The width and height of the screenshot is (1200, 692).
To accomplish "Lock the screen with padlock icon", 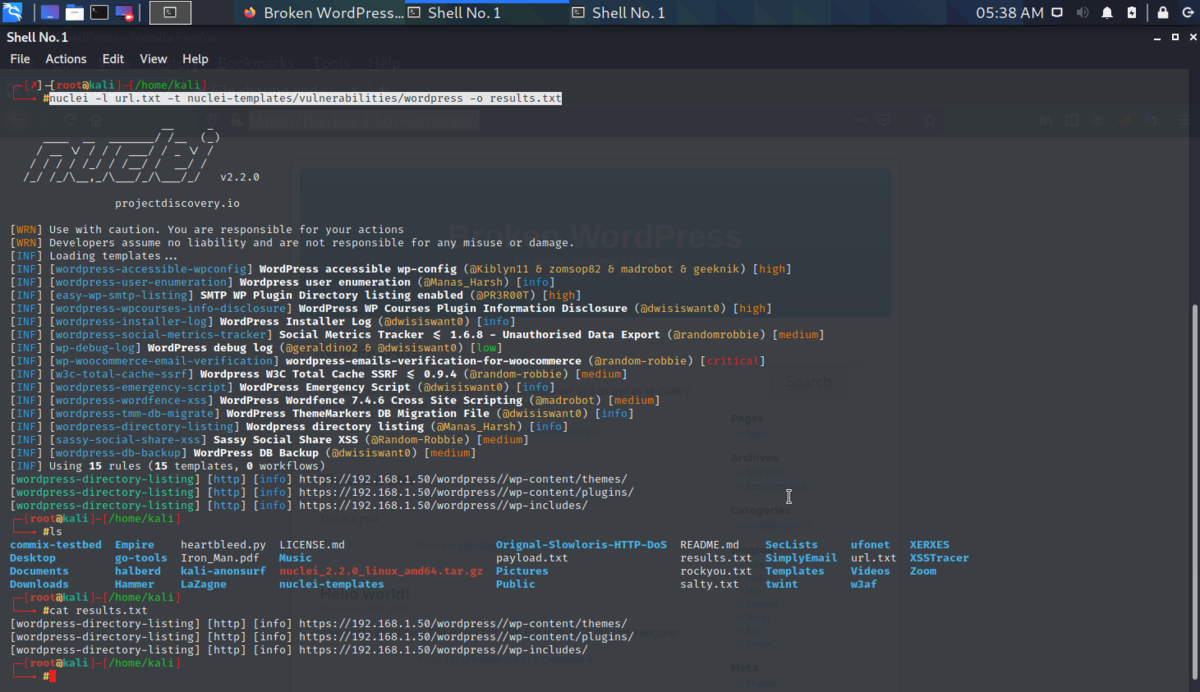I will [1162, 13].
